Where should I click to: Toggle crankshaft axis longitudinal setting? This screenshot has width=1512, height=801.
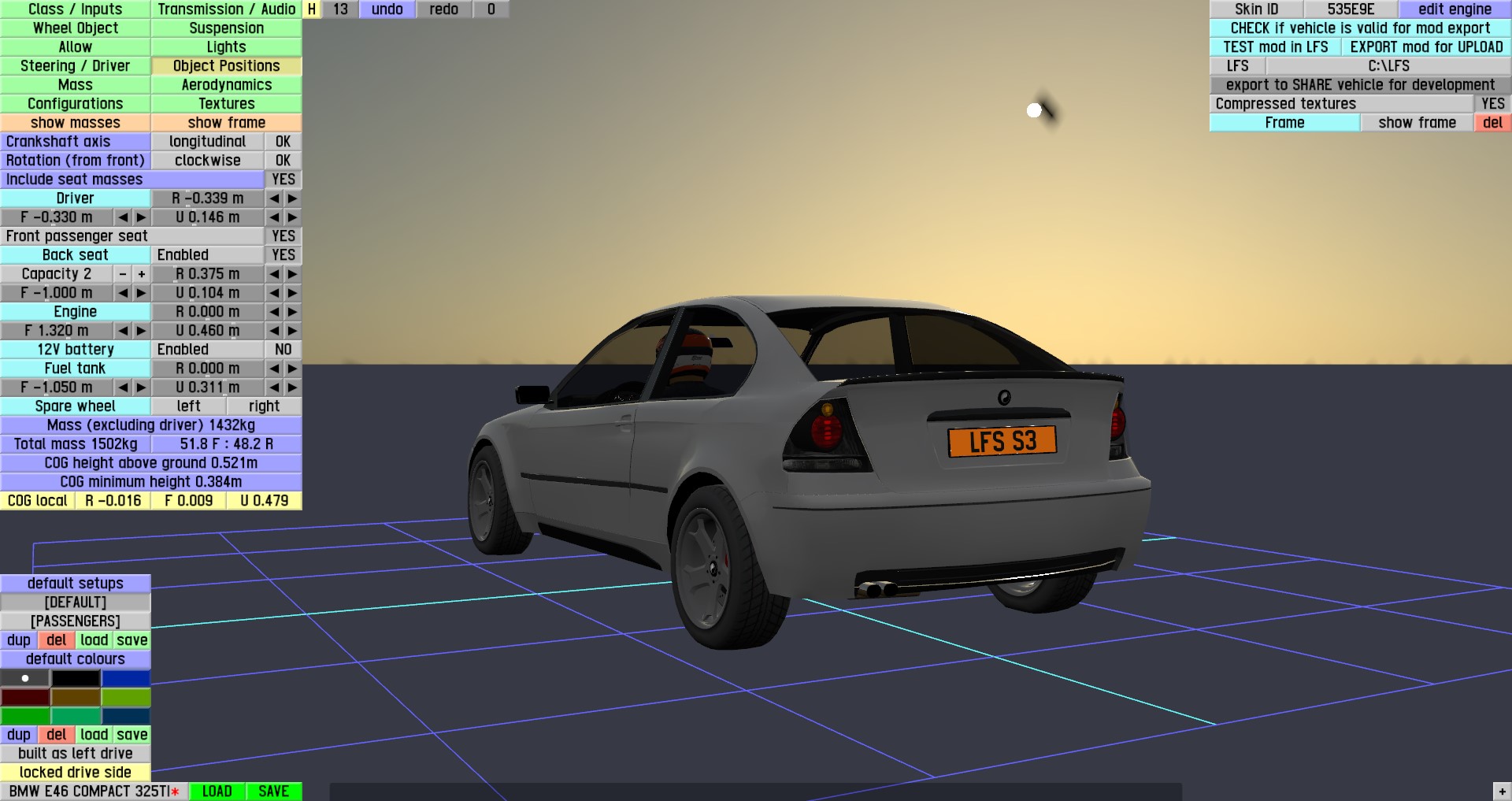208,142
